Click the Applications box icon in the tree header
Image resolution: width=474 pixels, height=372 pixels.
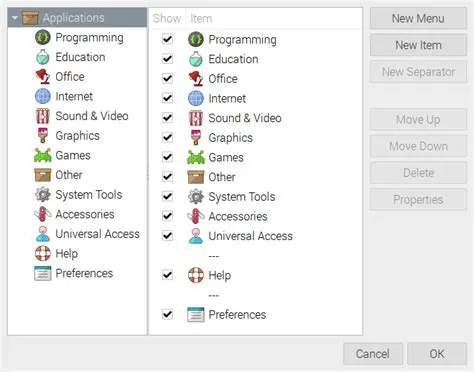(30, 18)
